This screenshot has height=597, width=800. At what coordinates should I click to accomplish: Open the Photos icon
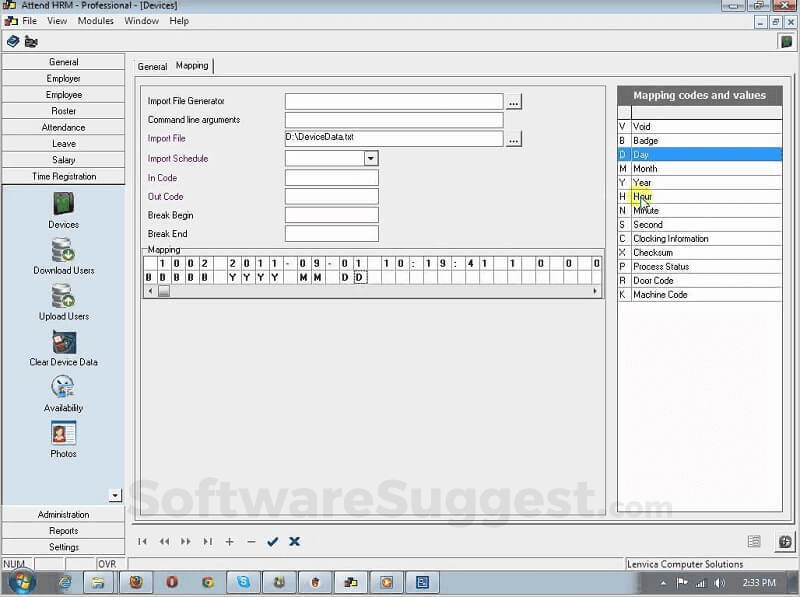coord(63,433)
